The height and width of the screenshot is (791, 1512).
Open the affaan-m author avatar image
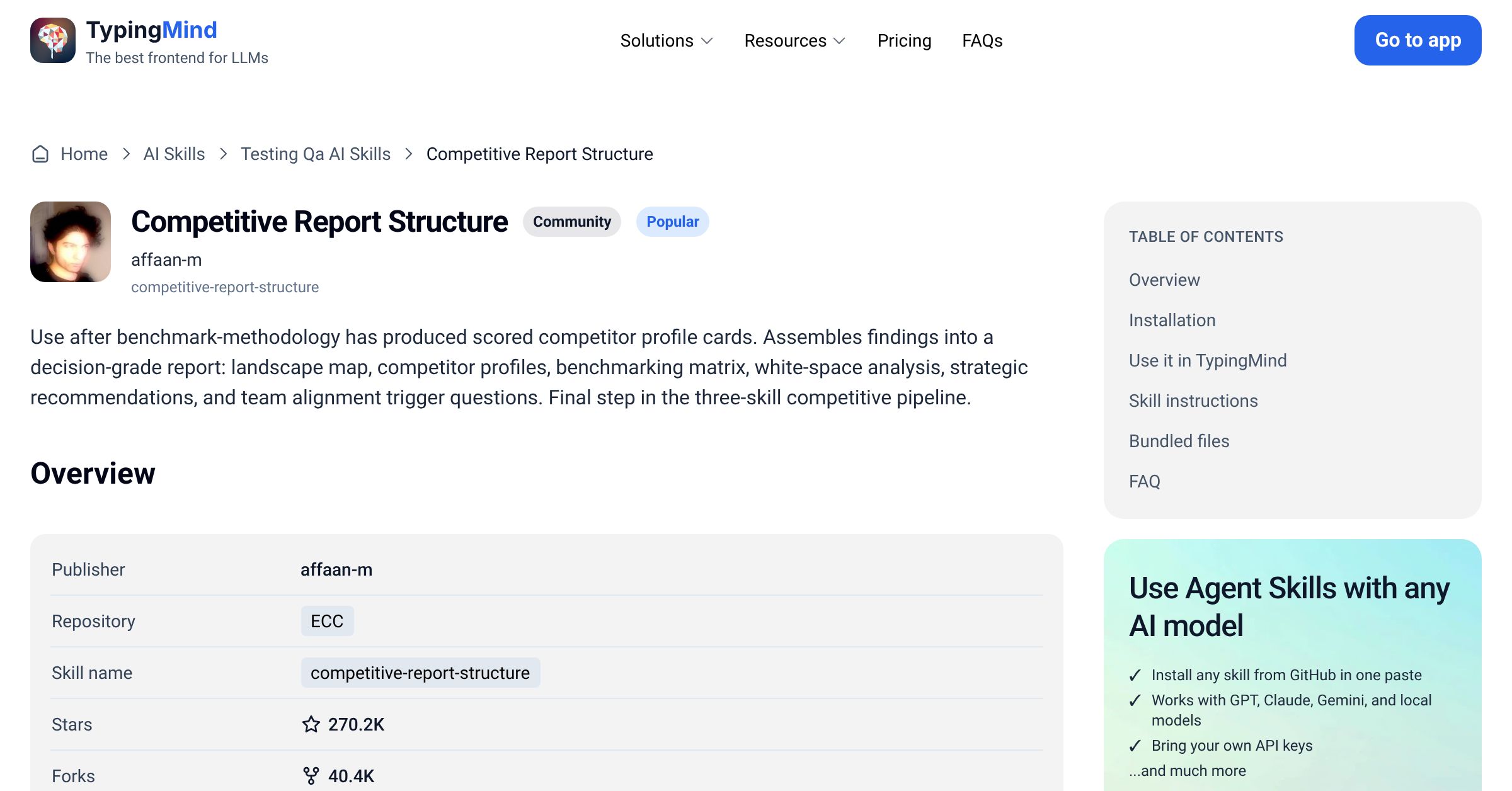click(71, 242)
